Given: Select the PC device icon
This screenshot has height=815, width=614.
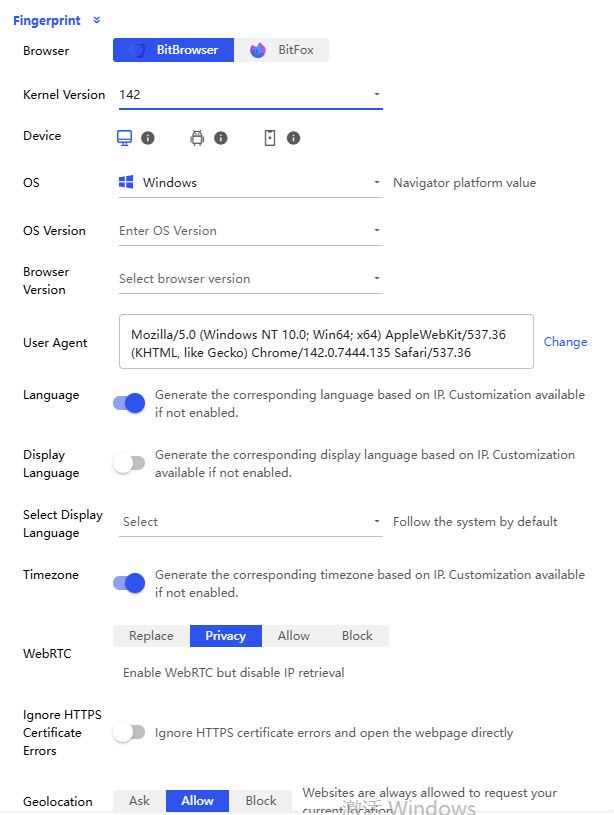Looking at the screenshot, I should click(124, 136).
